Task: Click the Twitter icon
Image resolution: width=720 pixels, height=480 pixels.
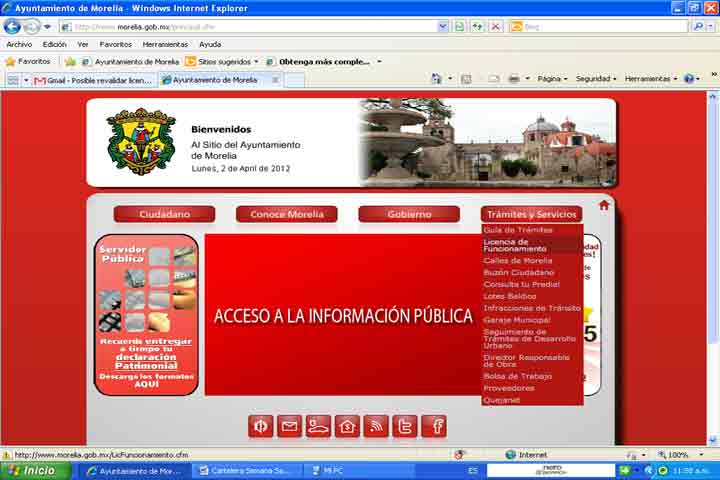Action: [405, 426]
